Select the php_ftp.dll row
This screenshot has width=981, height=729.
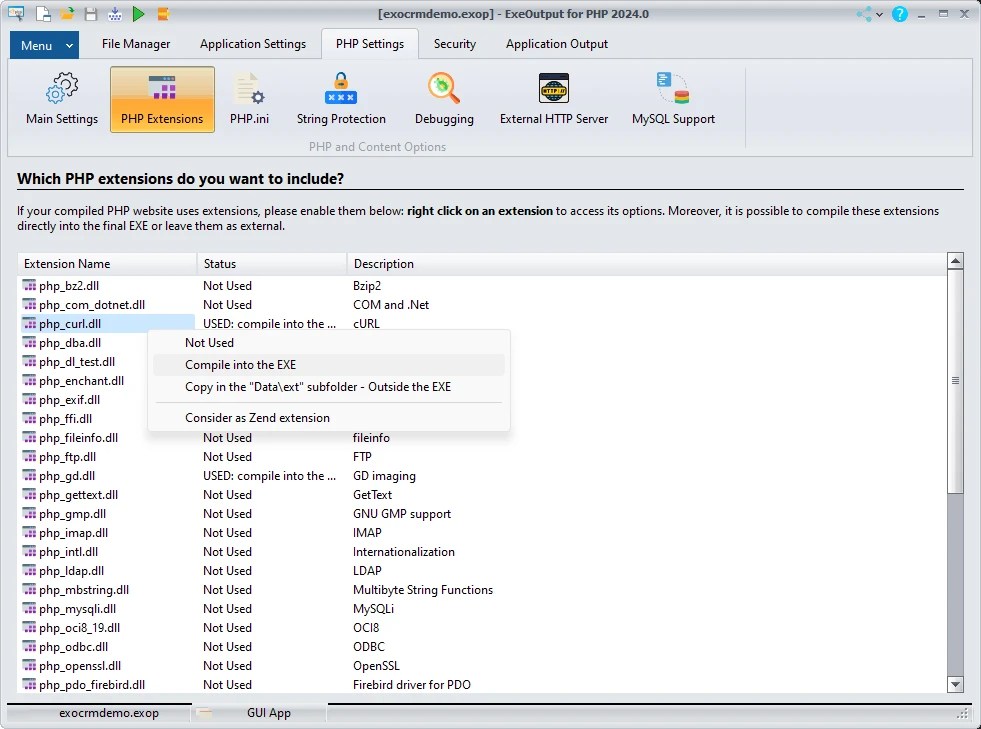click(x=482, y=457)
